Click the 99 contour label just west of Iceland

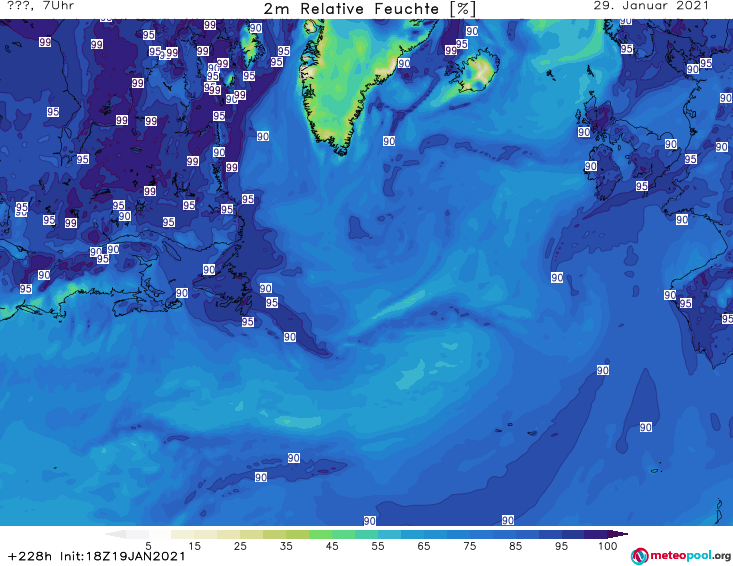click(x=451, y=50)
